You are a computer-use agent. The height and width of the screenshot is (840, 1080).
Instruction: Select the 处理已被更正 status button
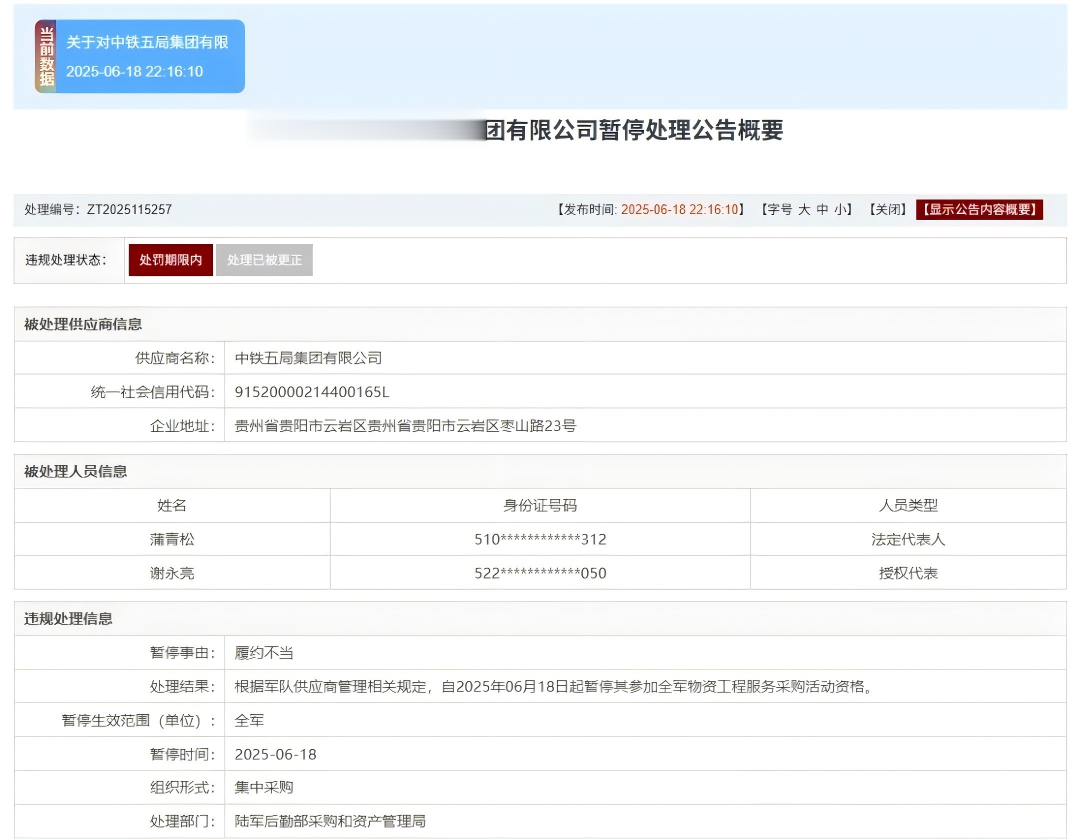coord(264,260)
